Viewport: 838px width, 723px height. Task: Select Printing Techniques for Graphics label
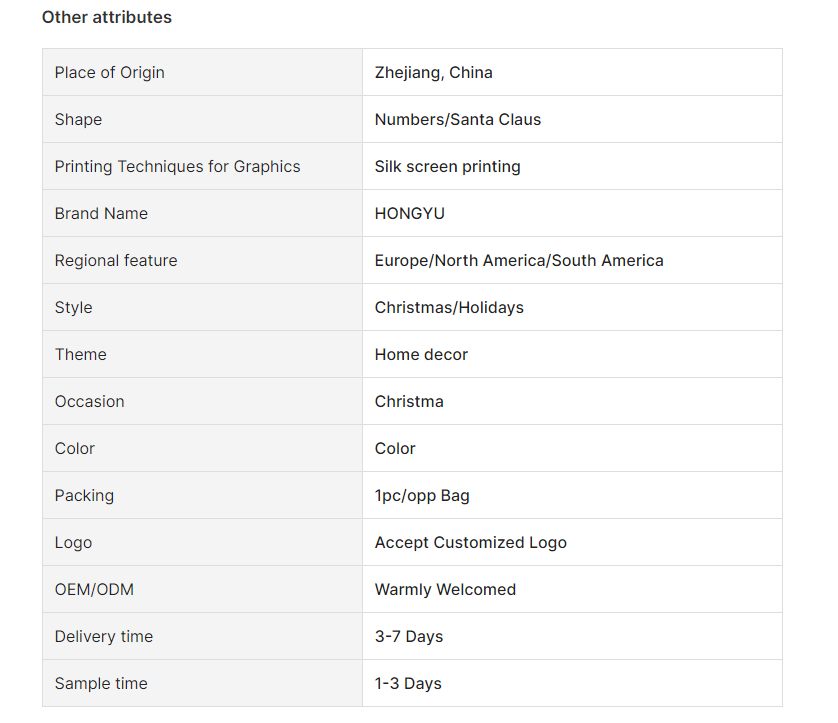coord(177,167)
